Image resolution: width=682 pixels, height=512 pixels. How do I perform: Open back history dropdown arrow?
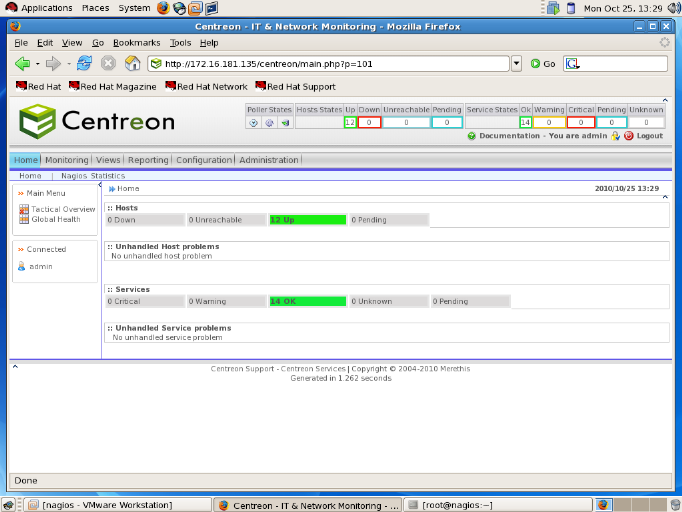click(38, 64)
